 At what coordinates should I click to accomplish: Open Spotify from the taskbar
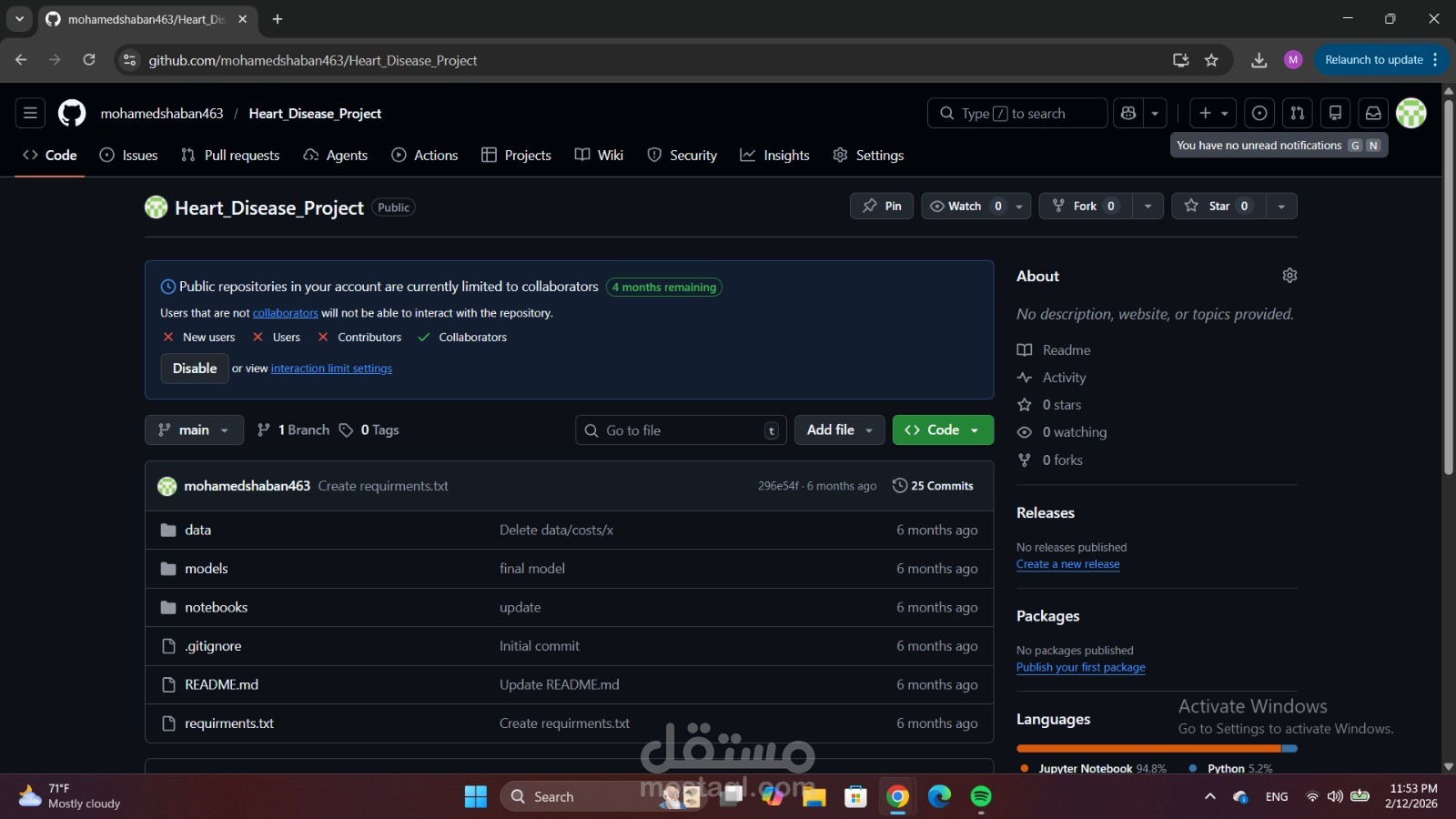(x=981, y=797)
